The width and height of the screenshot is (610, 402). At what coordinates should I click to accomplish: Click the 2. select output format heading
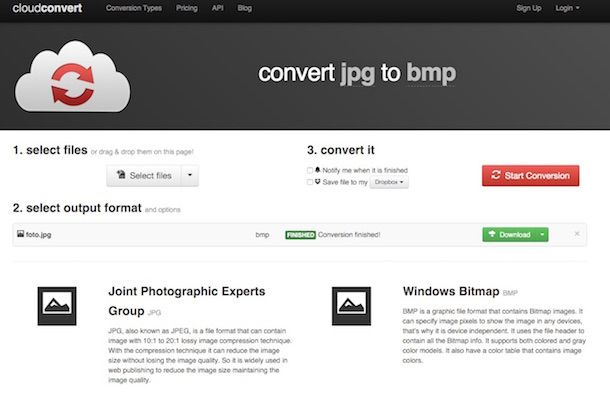click(77, 208)
